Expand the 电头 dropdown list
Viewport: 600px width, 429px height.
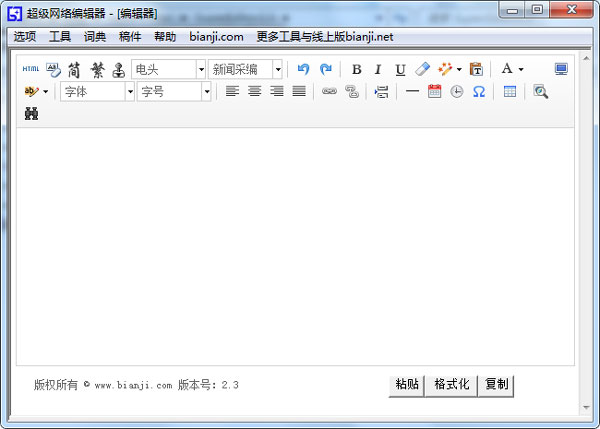coord(201,69)
